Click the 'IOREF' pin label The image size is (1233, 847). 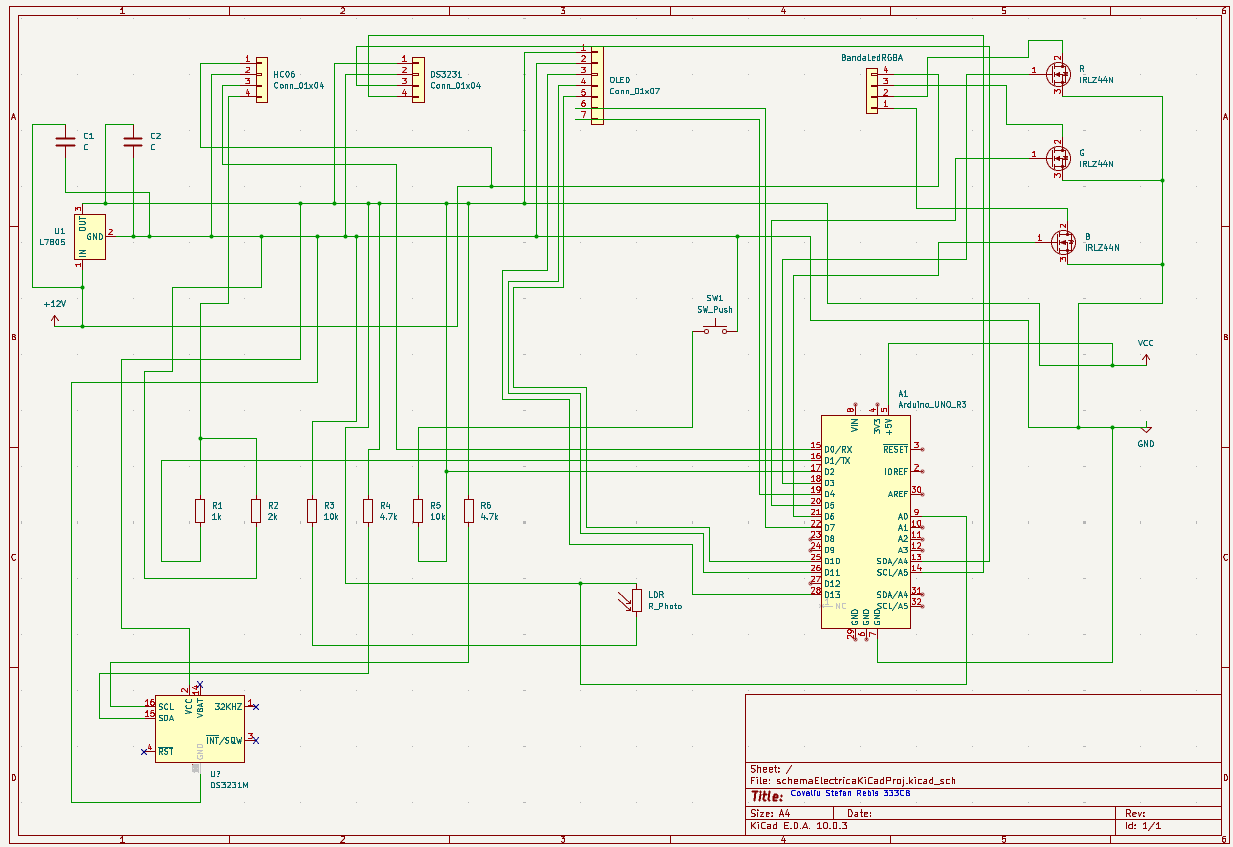tap(896, 472)
